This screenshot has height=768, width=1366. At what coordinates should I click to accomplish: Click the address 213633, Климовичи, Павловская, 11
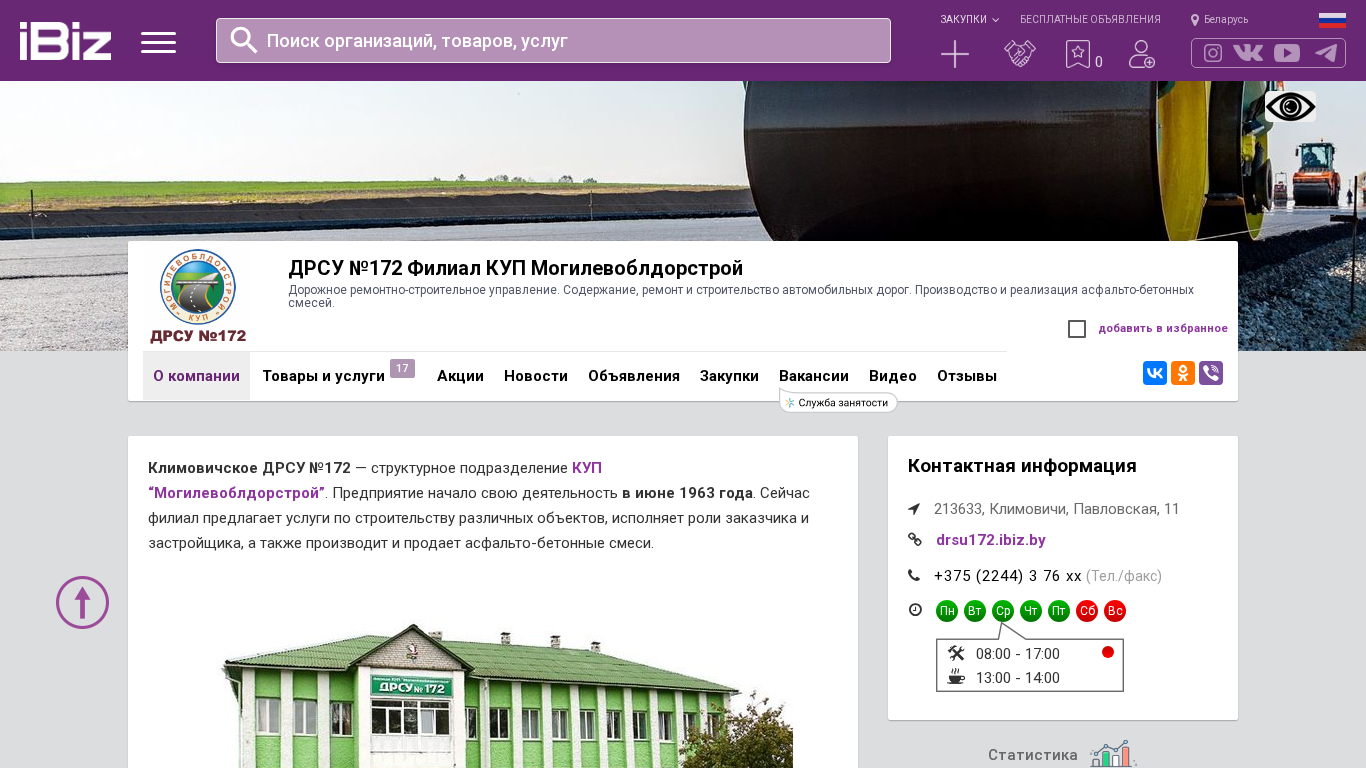(1057, 509)
